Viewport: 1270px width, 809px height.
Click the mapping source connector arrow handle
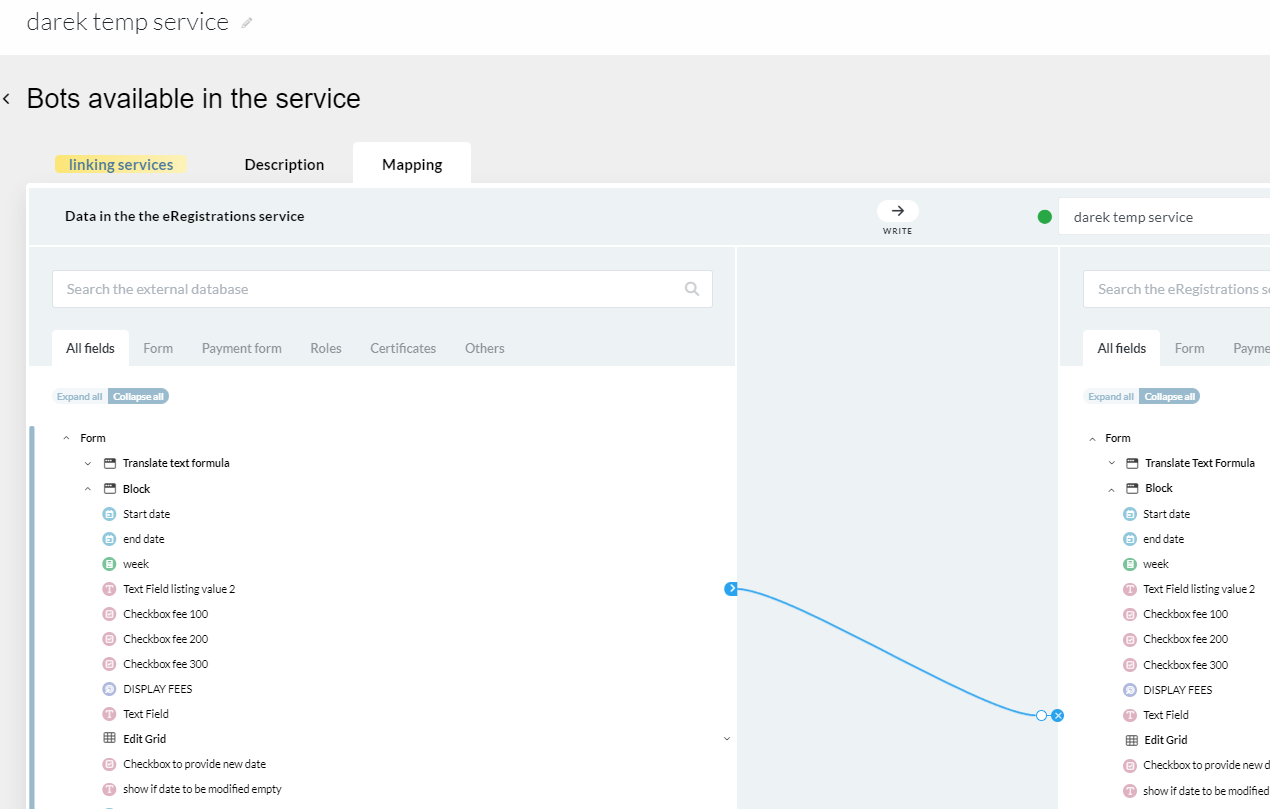tap(731, 589)
